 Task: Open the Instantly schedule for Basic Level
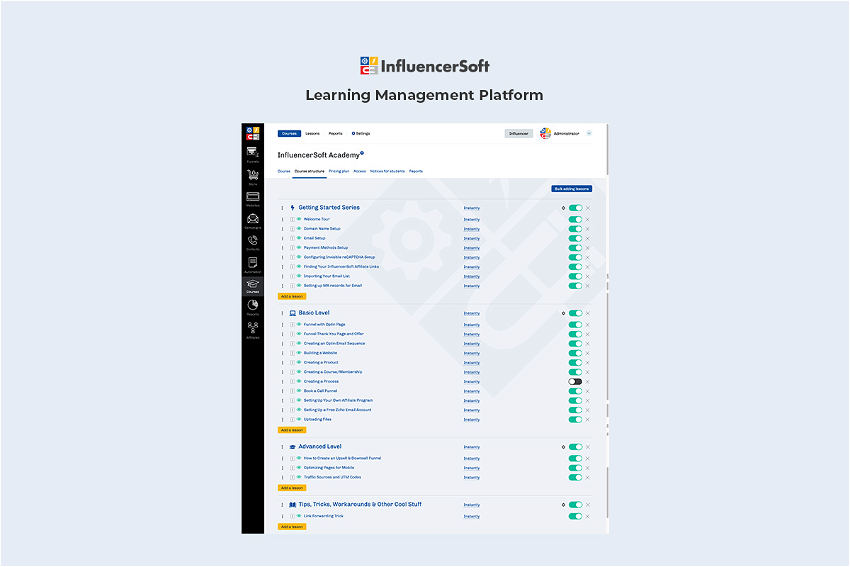tap(471, 313)
